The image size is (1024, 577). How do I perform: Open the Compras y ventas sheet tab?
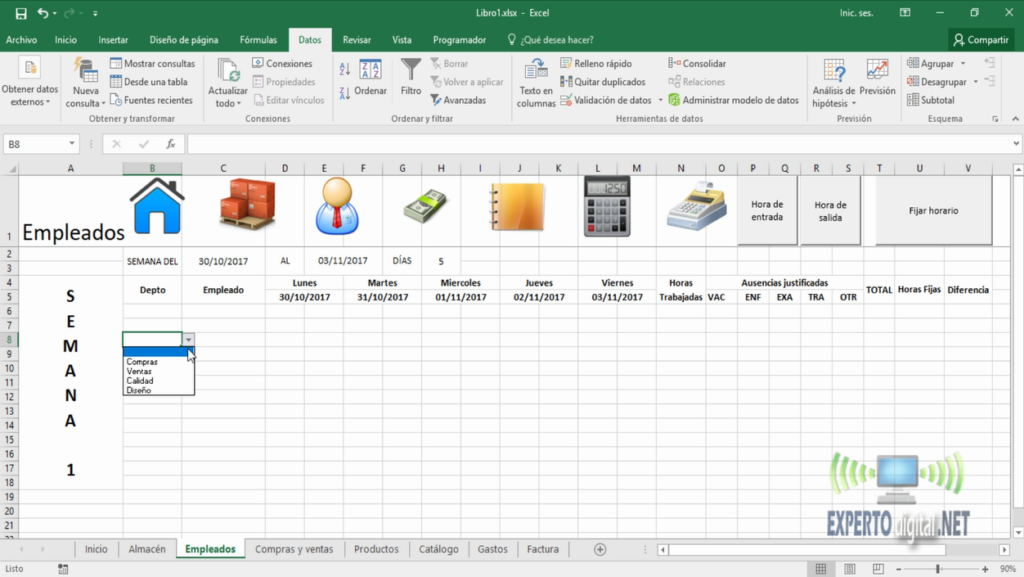(x=295, y=549)
